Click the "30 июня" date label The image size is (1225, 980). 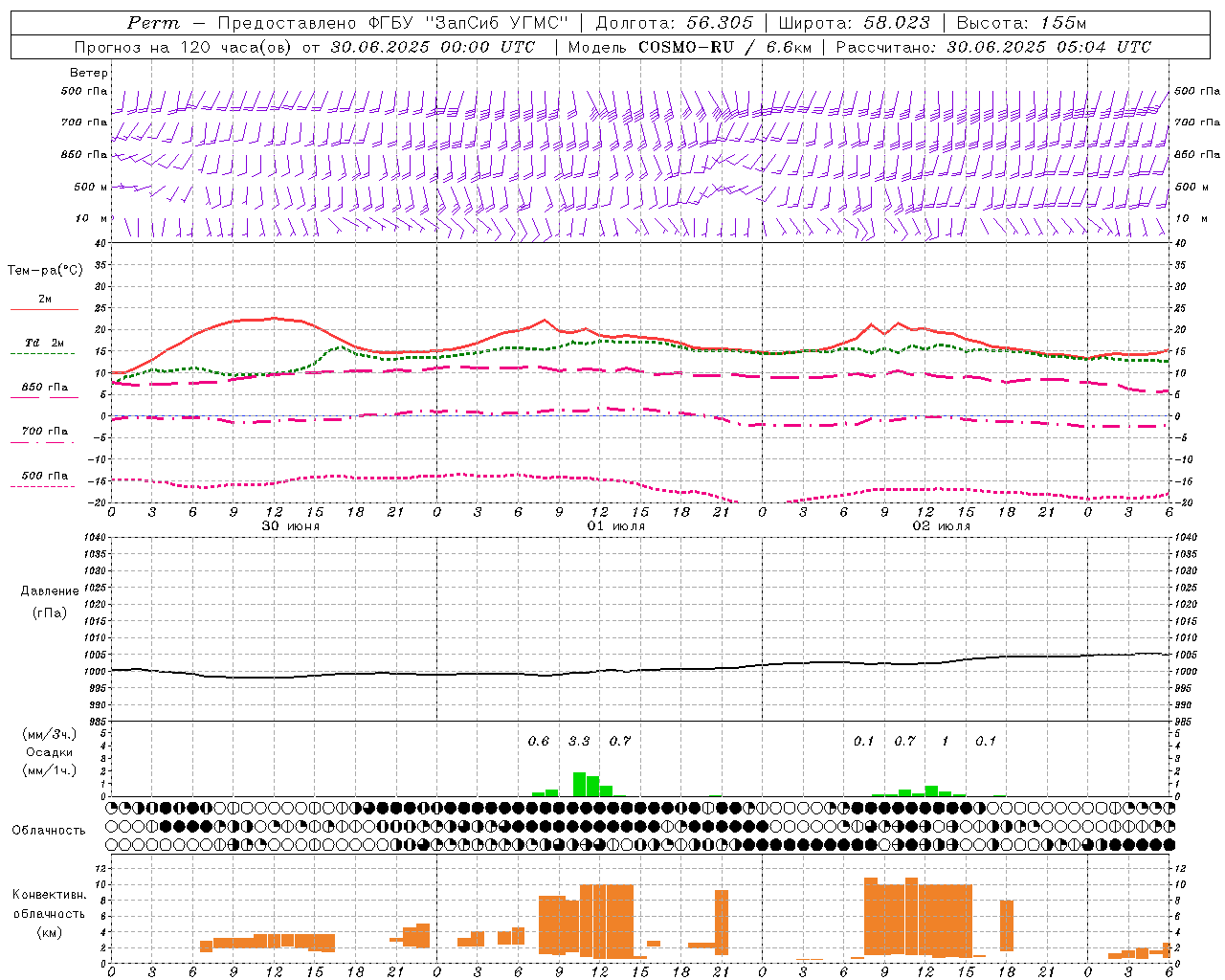tap(291, 526)
